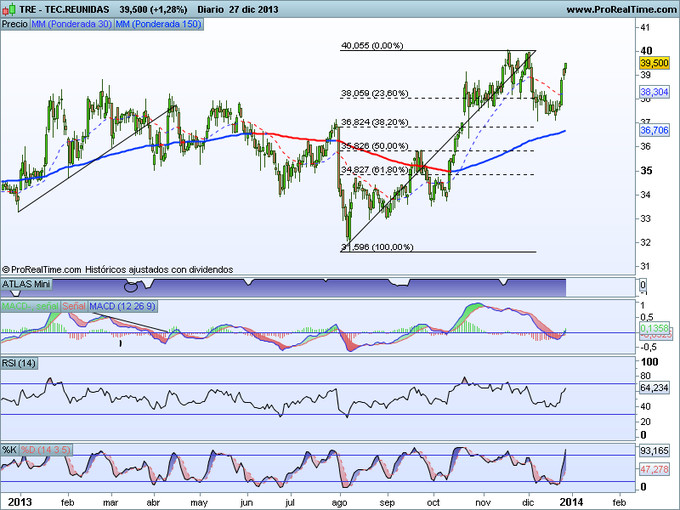Image resolution: width=680 pixels, height=510 pixels.
Task: Open the MM (Ponderada 150) label
Action: pos(157,22)
